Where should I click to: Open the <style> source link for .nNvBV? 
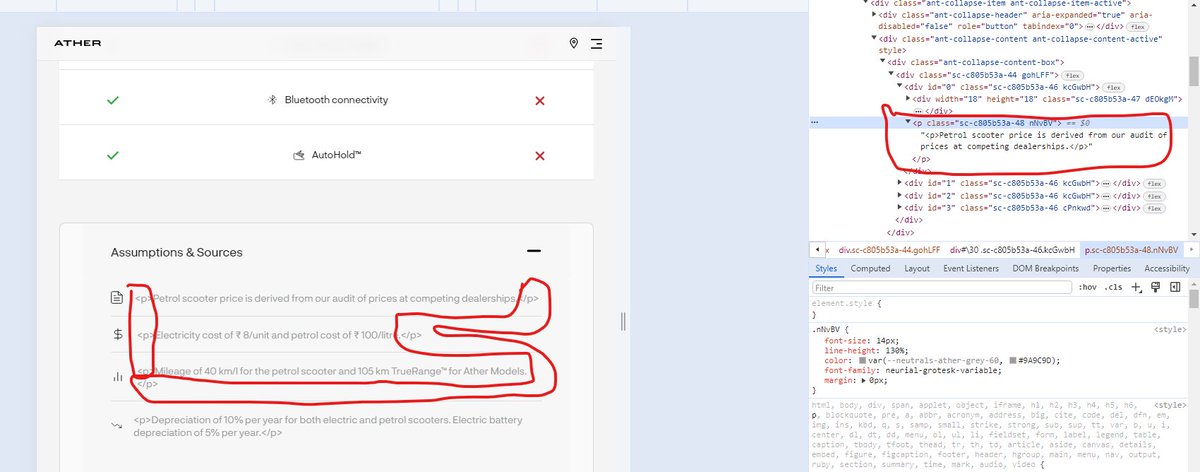pos(1170,328)
